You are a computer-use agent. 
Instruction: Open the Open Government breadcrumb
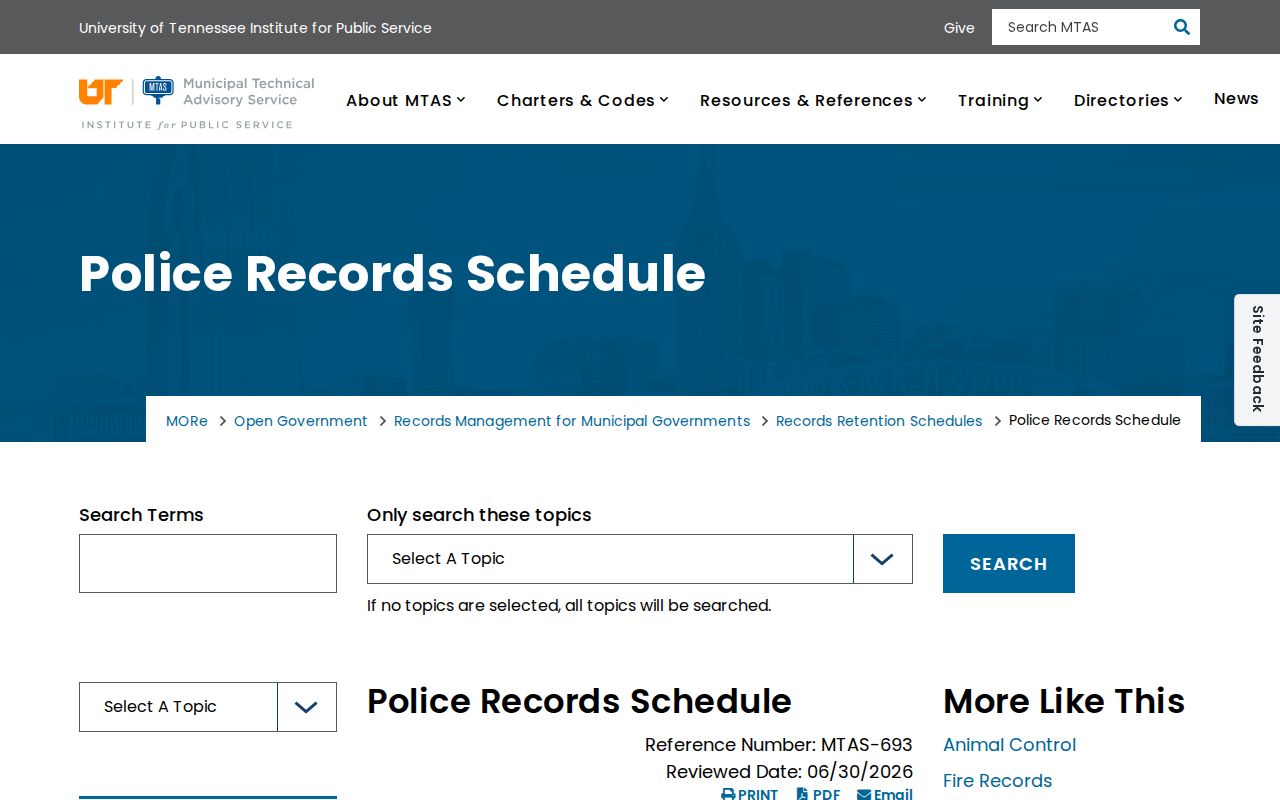pyautogui.click(x=301, y=421)
